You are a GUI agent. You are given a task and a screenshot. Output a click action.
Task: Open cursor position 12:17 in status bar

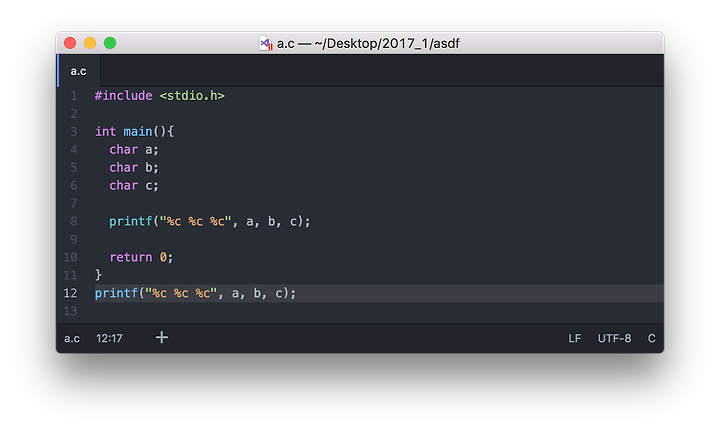[109, 338]
